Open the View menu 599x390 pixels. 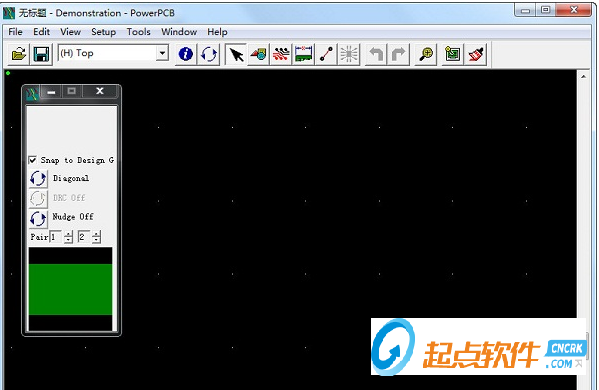coord(70,32)
